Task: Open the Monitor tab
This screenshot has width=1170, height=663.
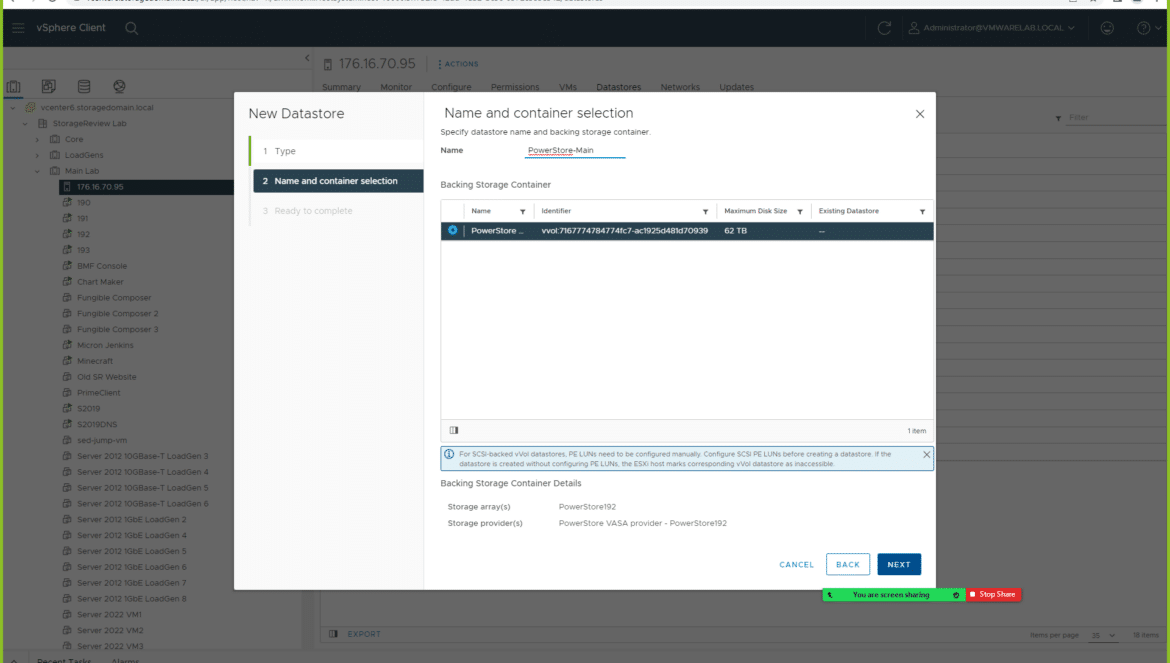Action: coord(396,87)
